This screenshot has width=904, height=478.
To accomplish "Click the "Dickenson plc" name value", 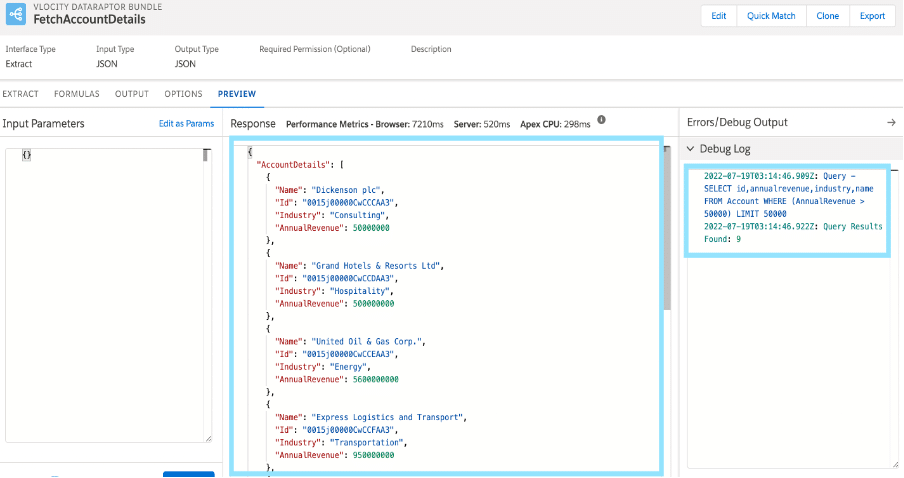I will coord(348,190).
